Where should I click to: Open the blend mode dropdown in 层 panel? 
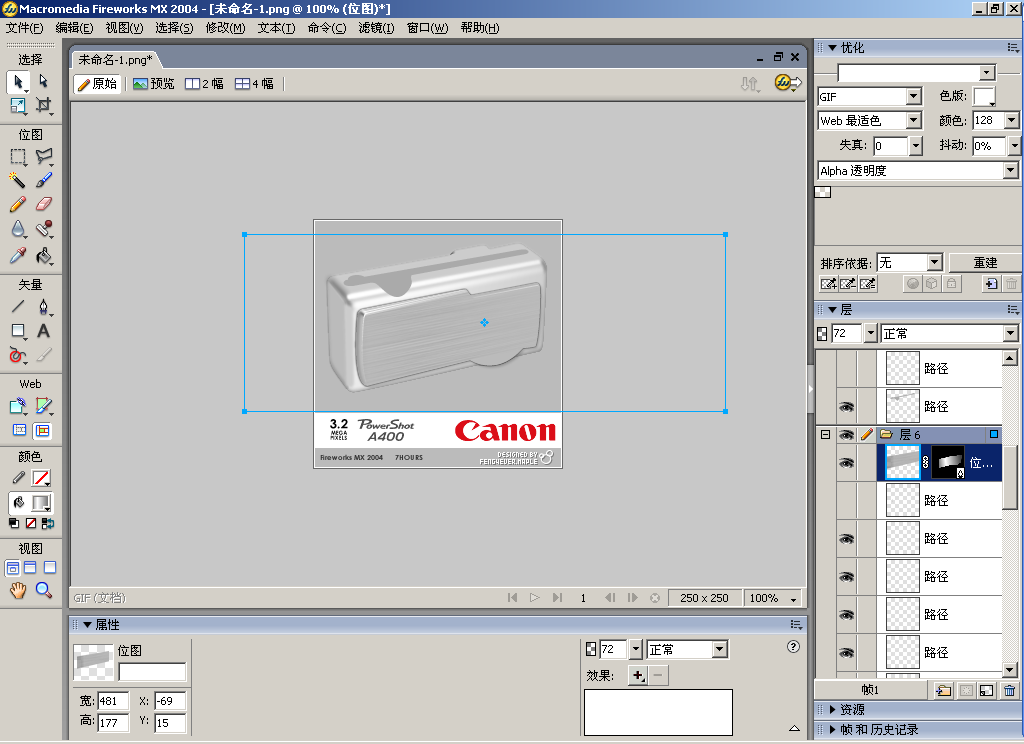1010,334
